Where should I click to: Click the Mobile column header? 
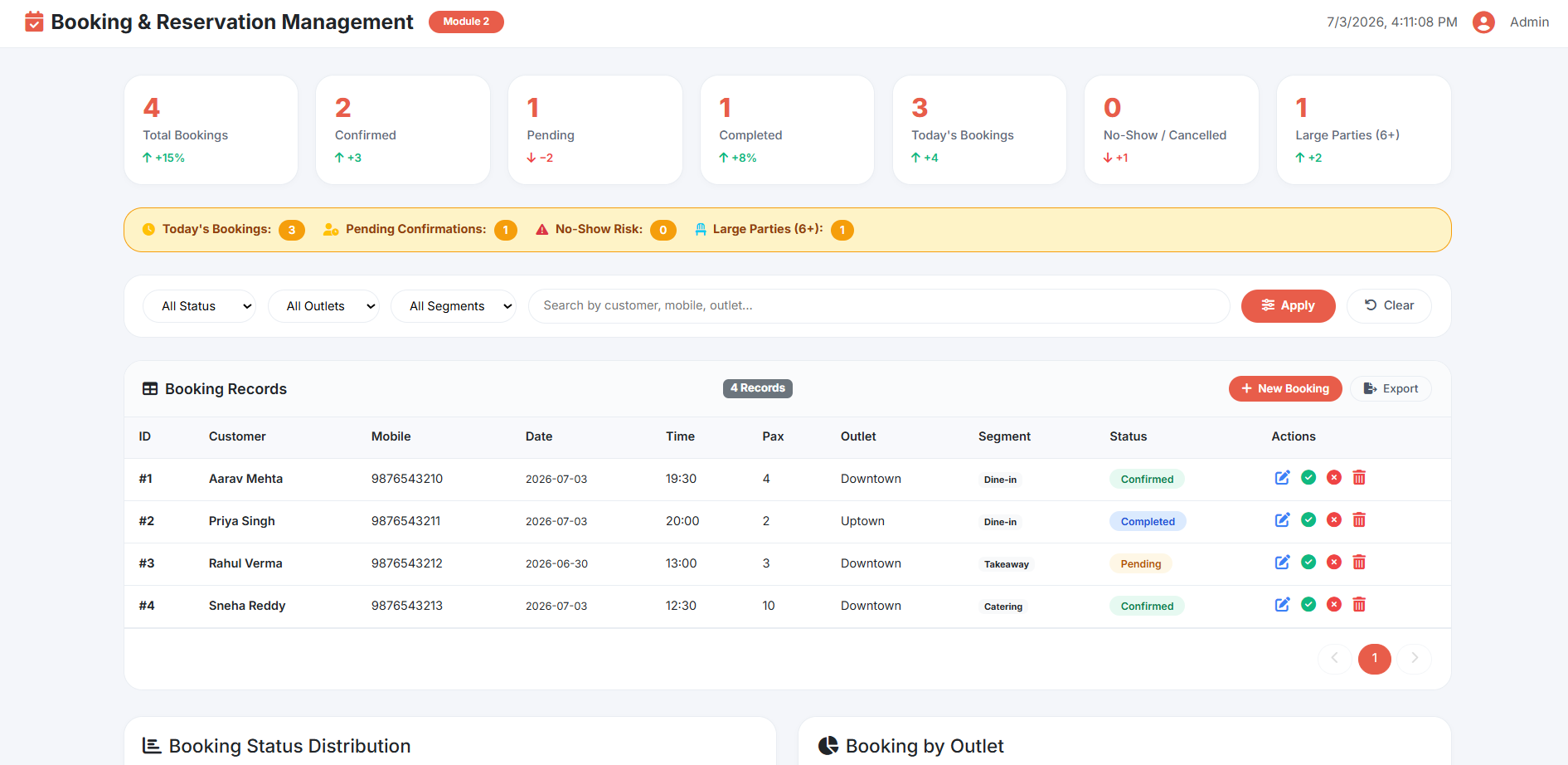pyautogui.click(x=391, y=437)
